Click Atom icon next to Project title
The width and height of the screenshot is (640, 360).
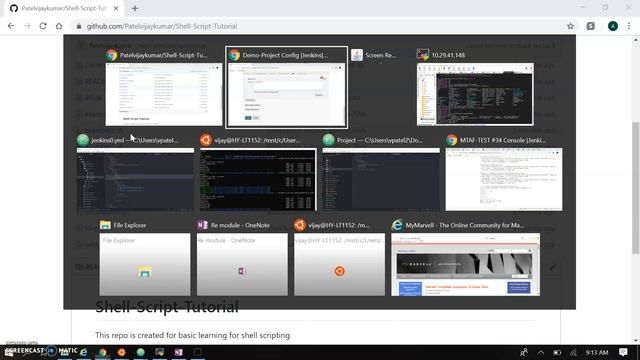(x=329, y=140)
